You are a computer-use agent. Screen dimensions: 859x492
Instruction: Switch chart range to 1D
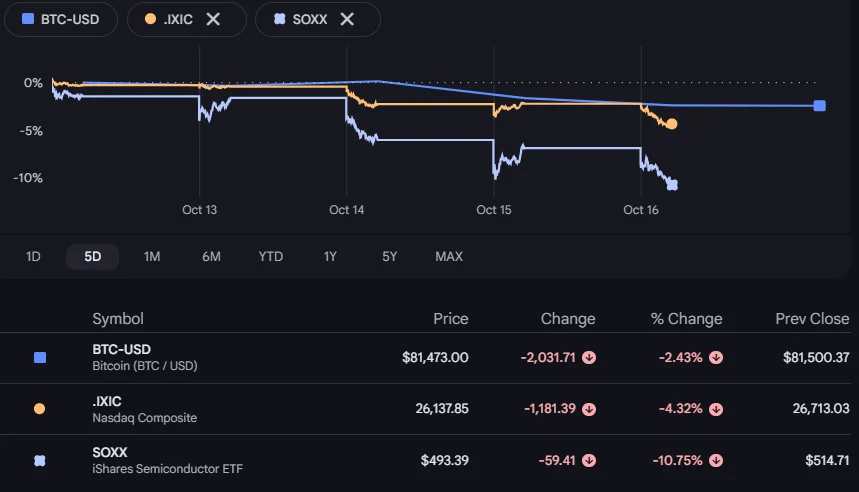pyautogui.click(x=33, y=256)
